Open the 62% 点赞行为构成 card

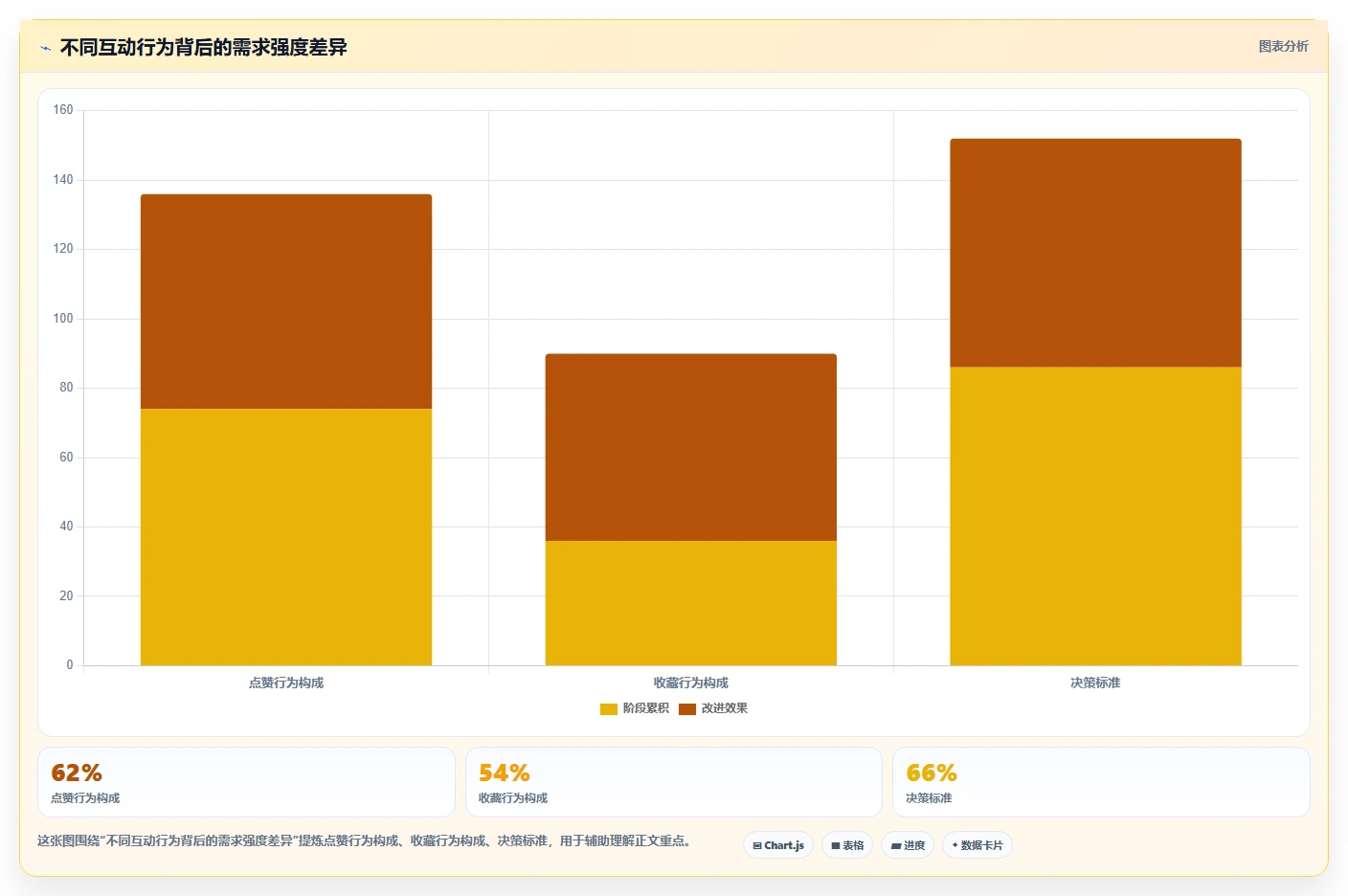246,782
